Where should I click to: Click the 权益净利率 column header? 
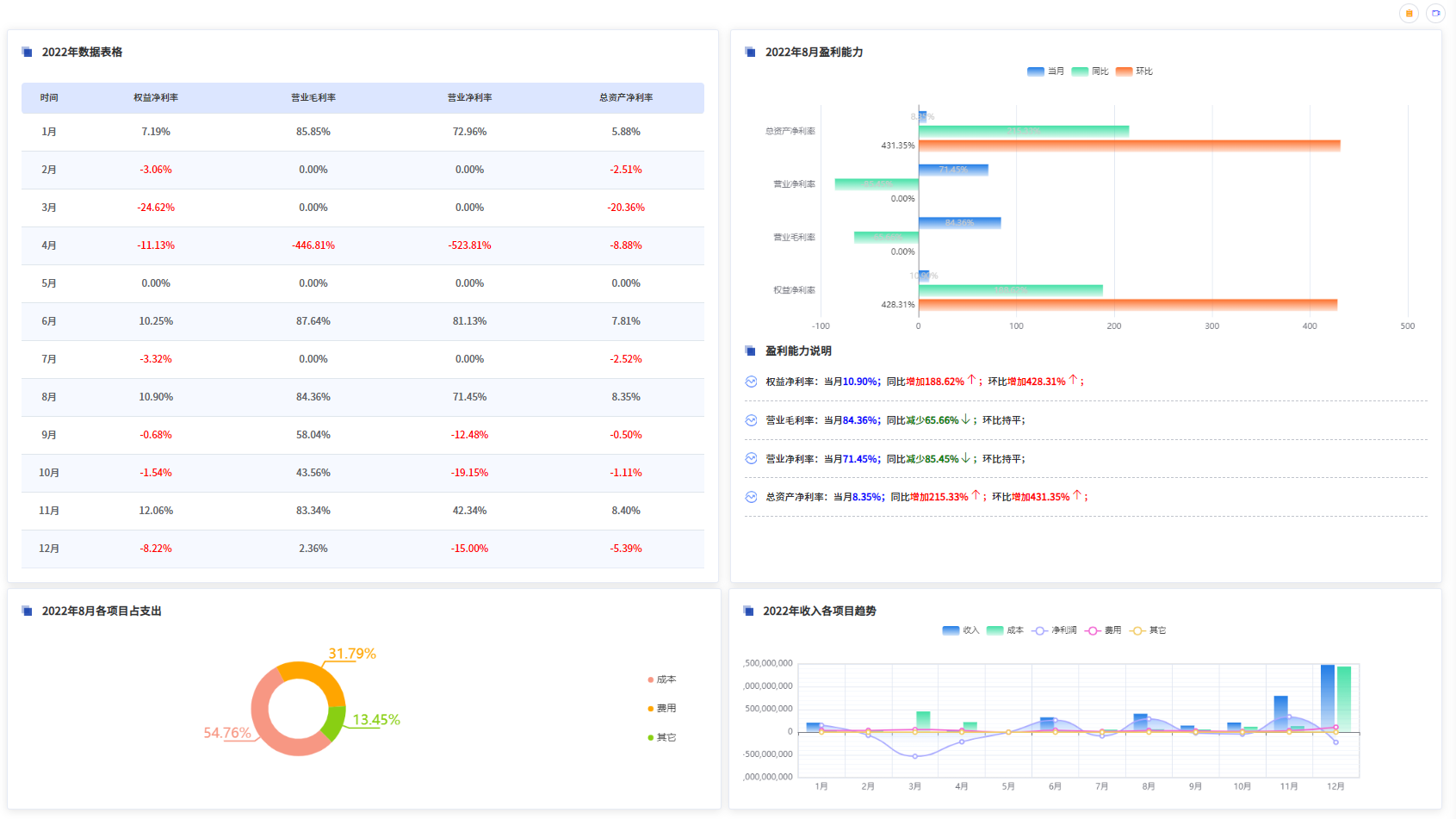tap(156, 98)
